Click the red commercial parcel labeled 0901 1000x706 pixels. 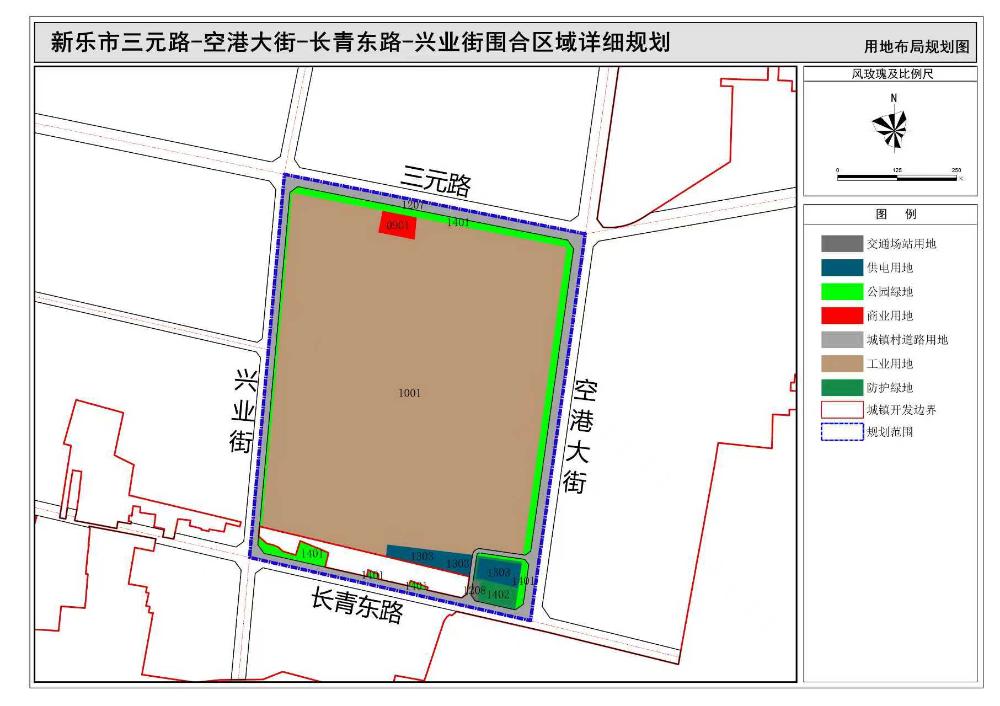(397, 225)
